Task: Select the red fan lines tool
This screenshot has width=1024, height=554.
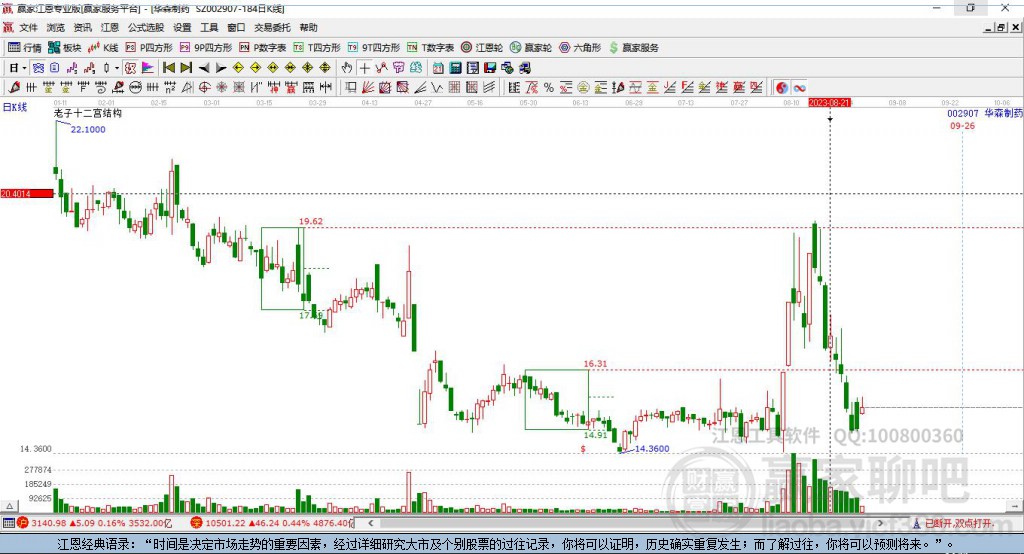Action: pyautogui.click(x=368, y=88)
